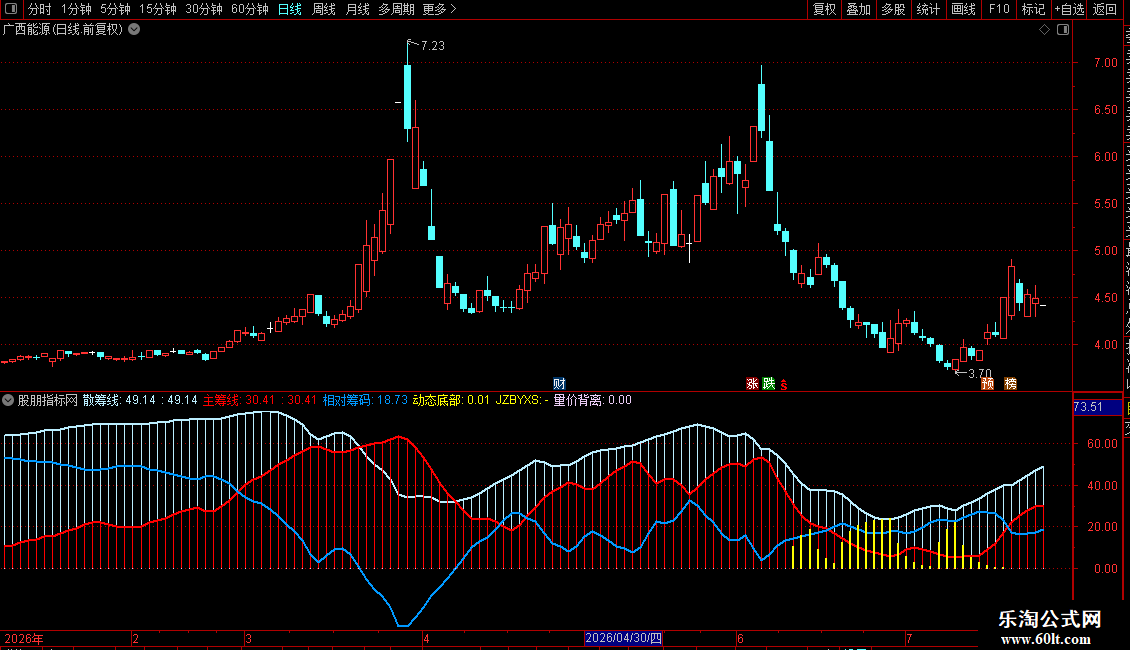1130x650 pixels.
Task: Switch to 月线 monthly chart
Action: tap(357, 9)
